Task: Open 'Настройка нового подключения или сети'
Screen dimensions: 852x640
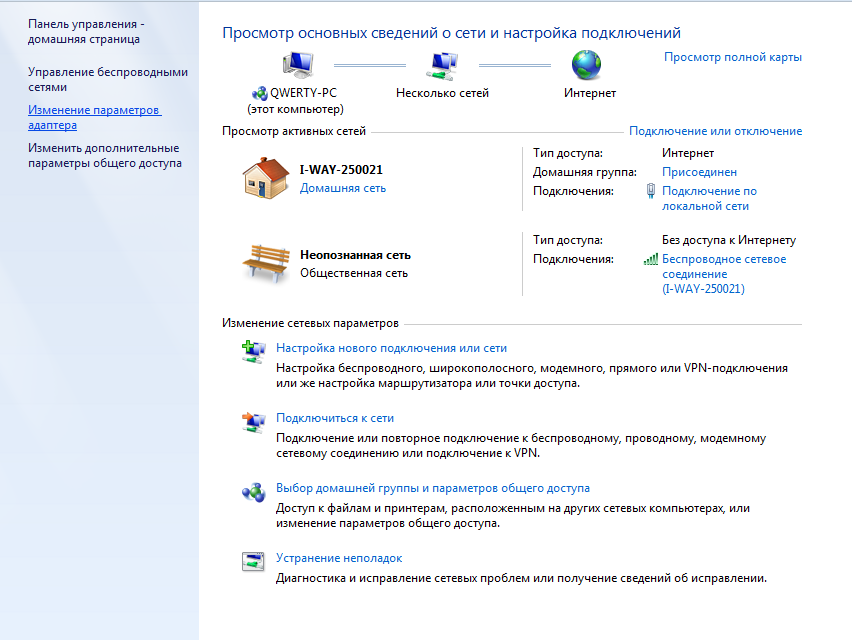Action: point(391,348)
